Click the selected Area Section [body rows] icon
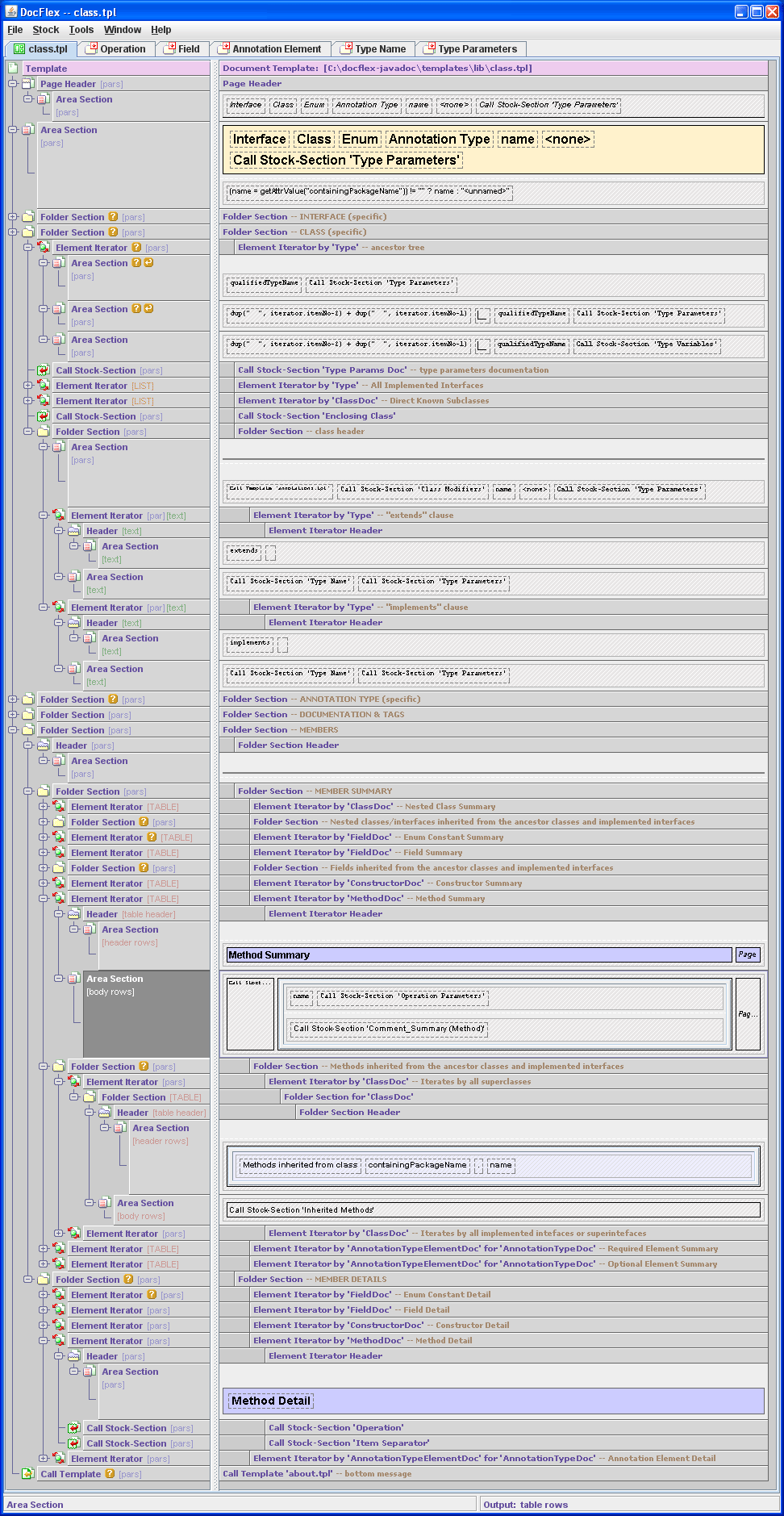Viewport: 784px width, 1516px height. (74, 979)
